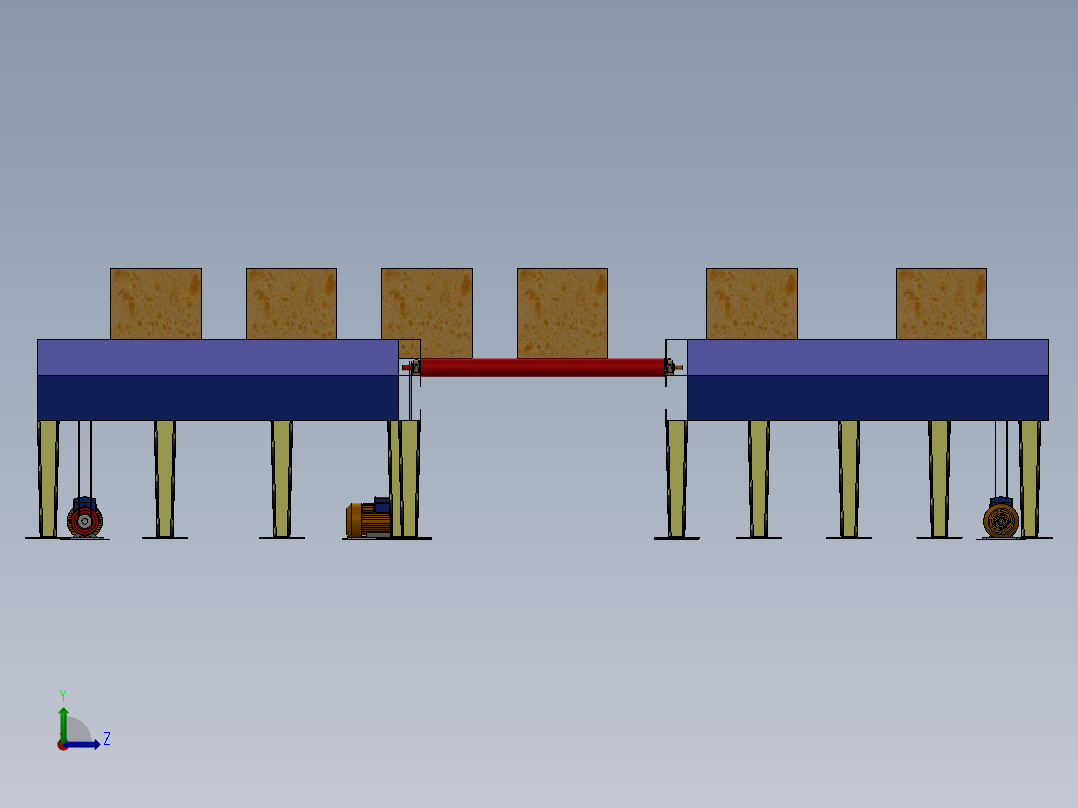Click the leftmost cardboard box on the conveyor
This screenshot has width=1078, height=808.
[156, 305]
